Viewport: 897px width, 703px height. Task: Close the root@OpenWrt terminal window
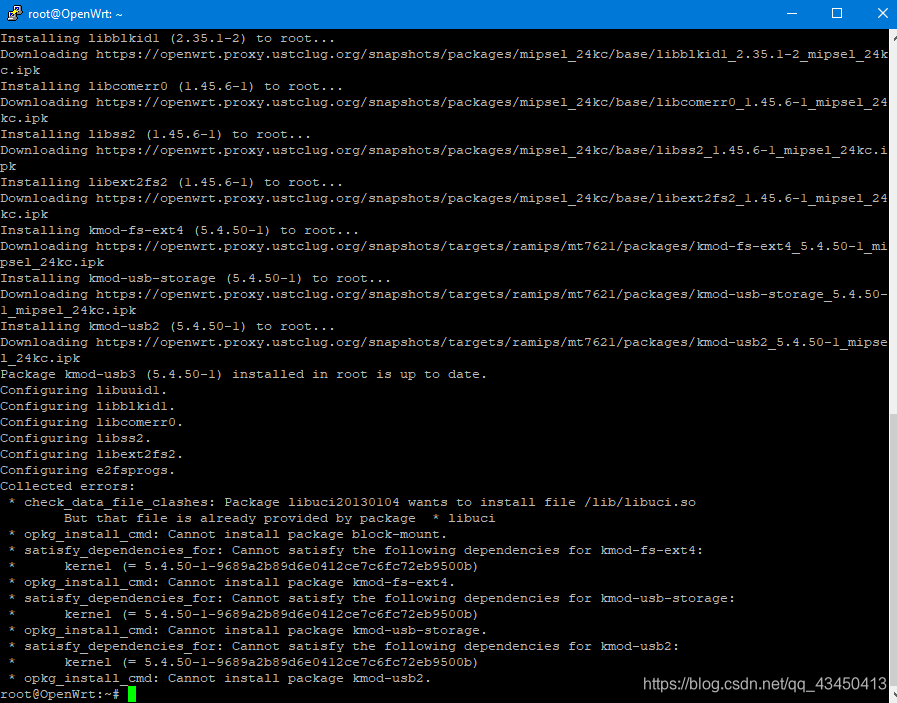pyautogui.click(x=882, y=13)
